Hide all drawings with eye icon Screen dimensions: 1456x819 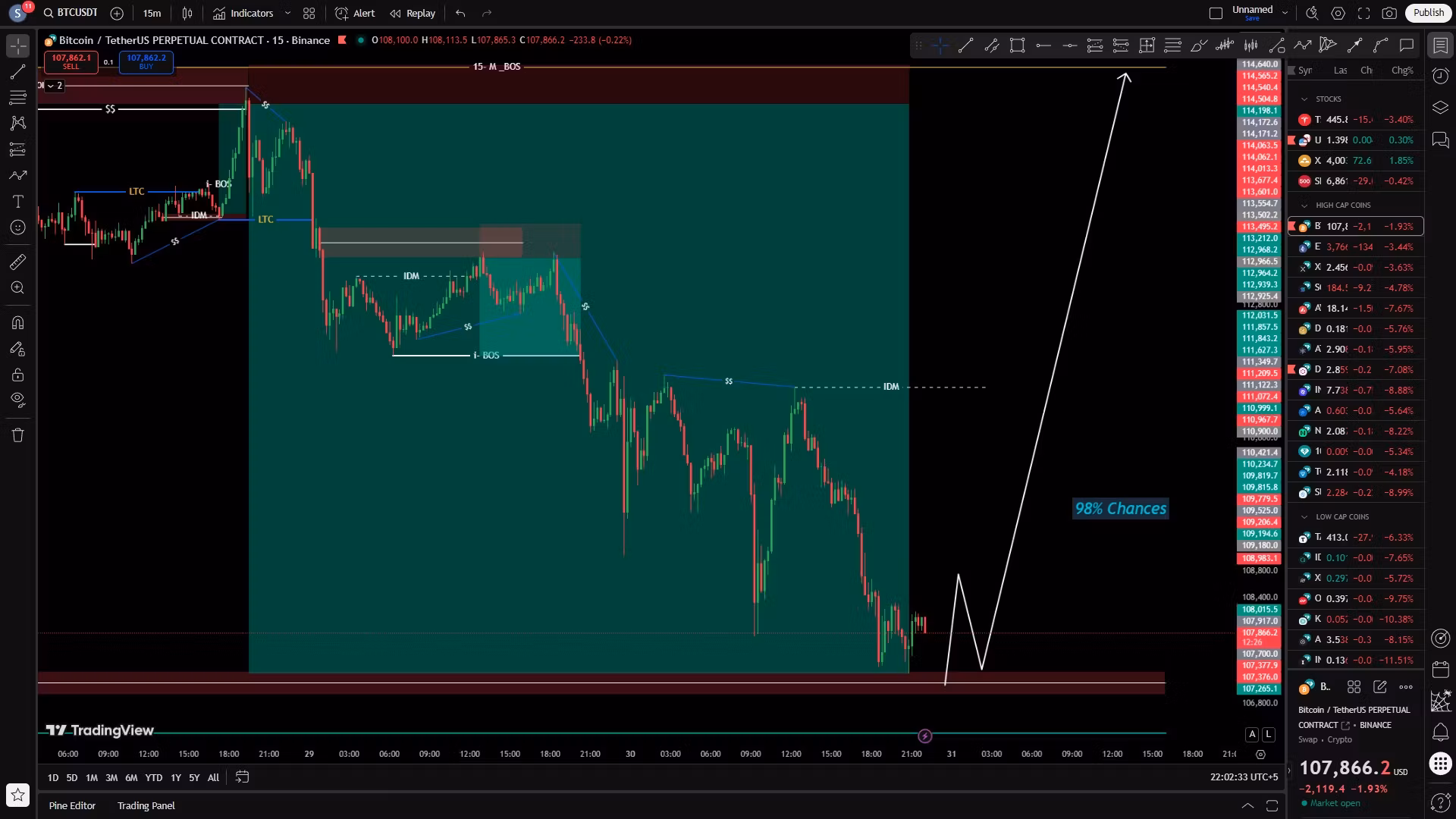tap(17, 400)
